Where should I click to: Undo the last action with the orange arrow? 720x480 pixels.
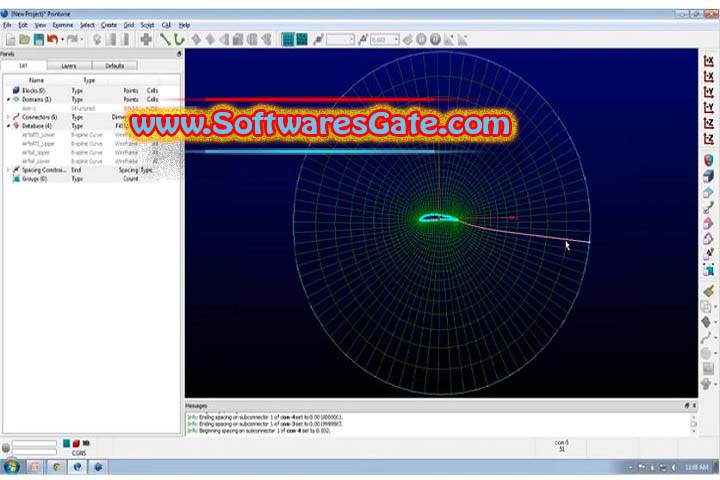click(x=52, y=40)
